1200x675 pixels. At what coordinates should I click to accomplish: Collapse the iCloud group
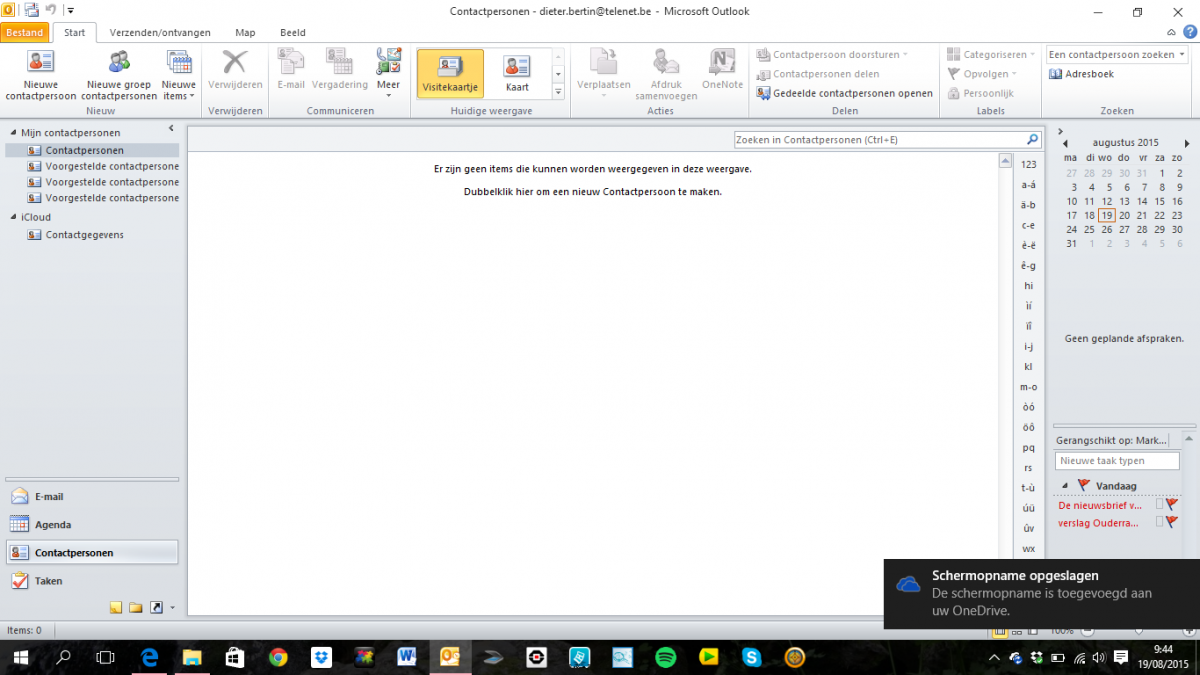click(x=13, y=217)
